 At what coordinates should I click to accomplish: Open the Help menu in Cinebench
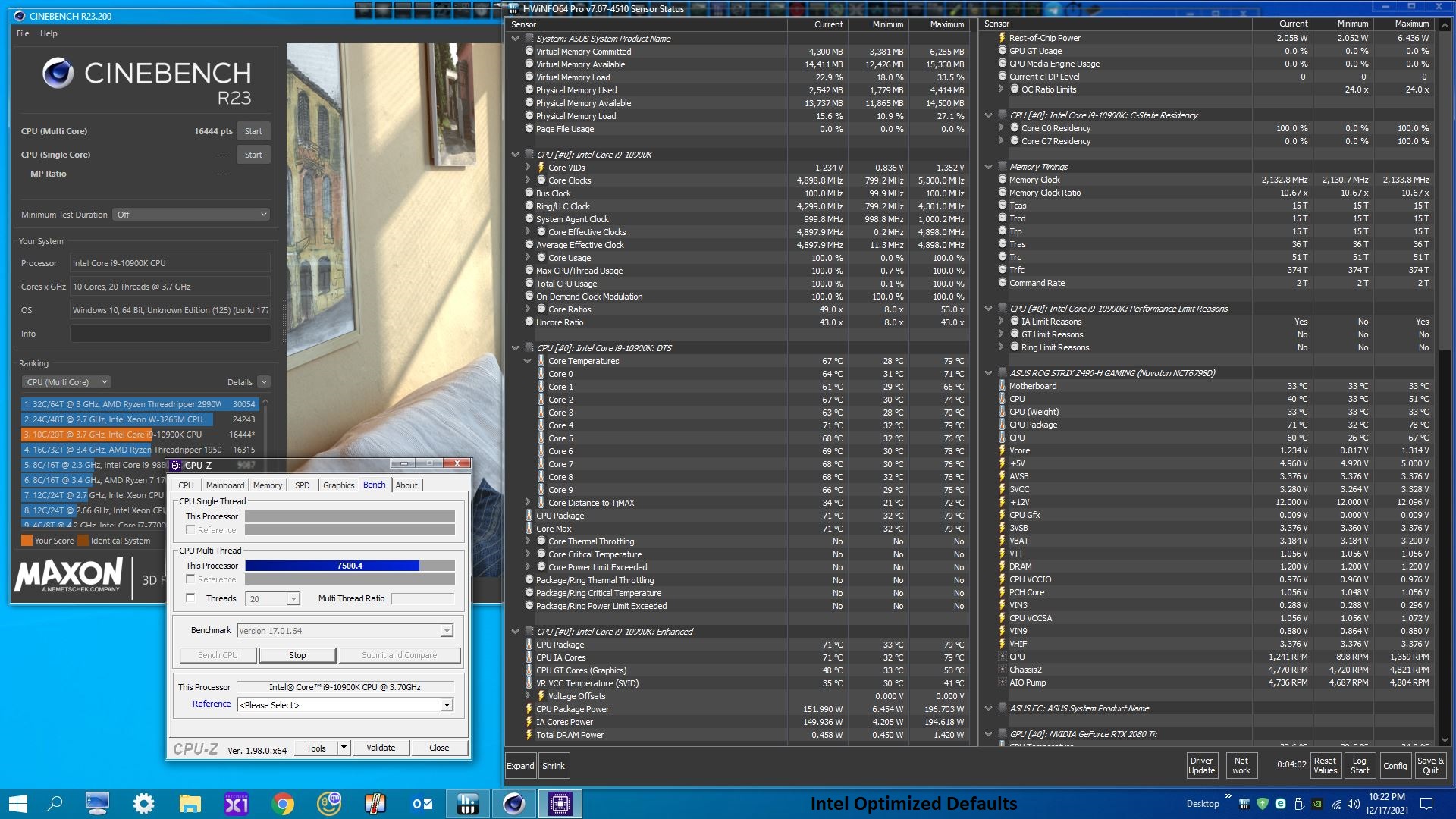point(49,33)
